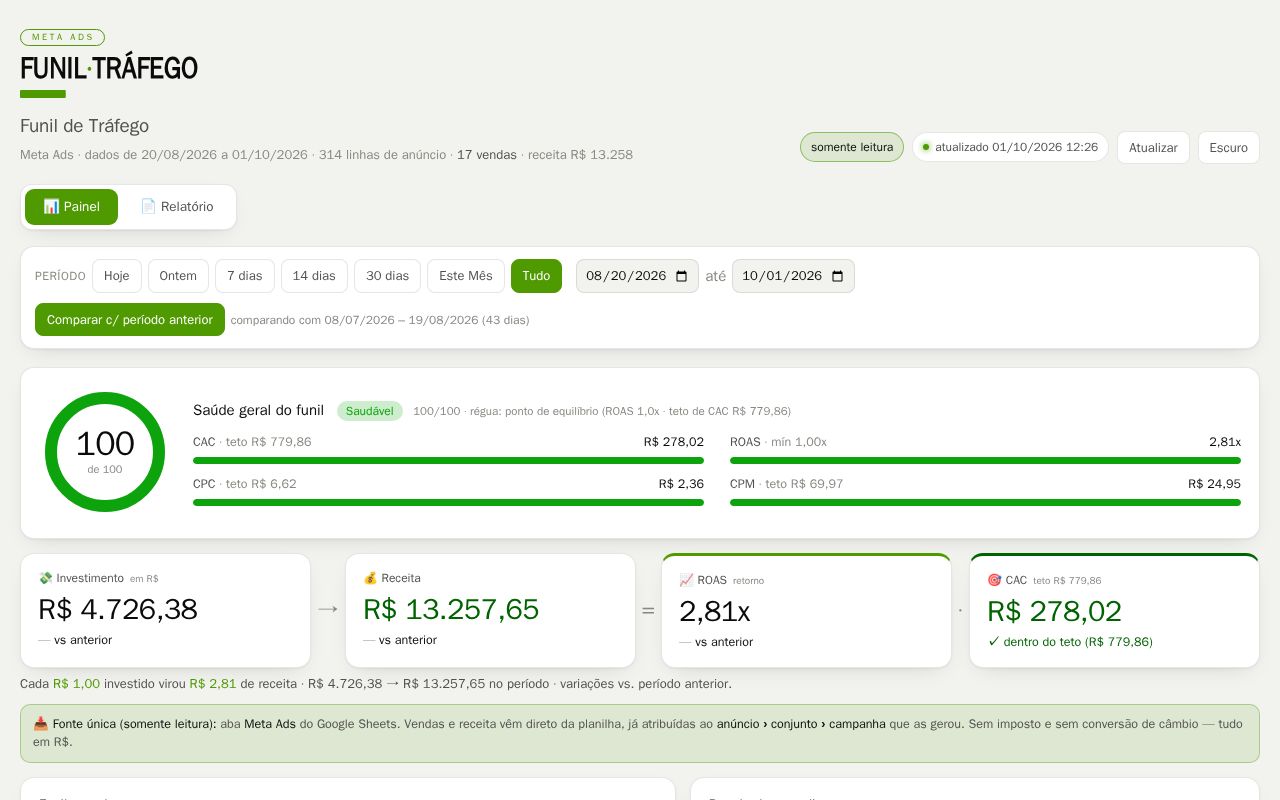Switch to the Relatório tab
Image resolution: width=1280 pixels, height=800 pixels.
coord(177,207)
